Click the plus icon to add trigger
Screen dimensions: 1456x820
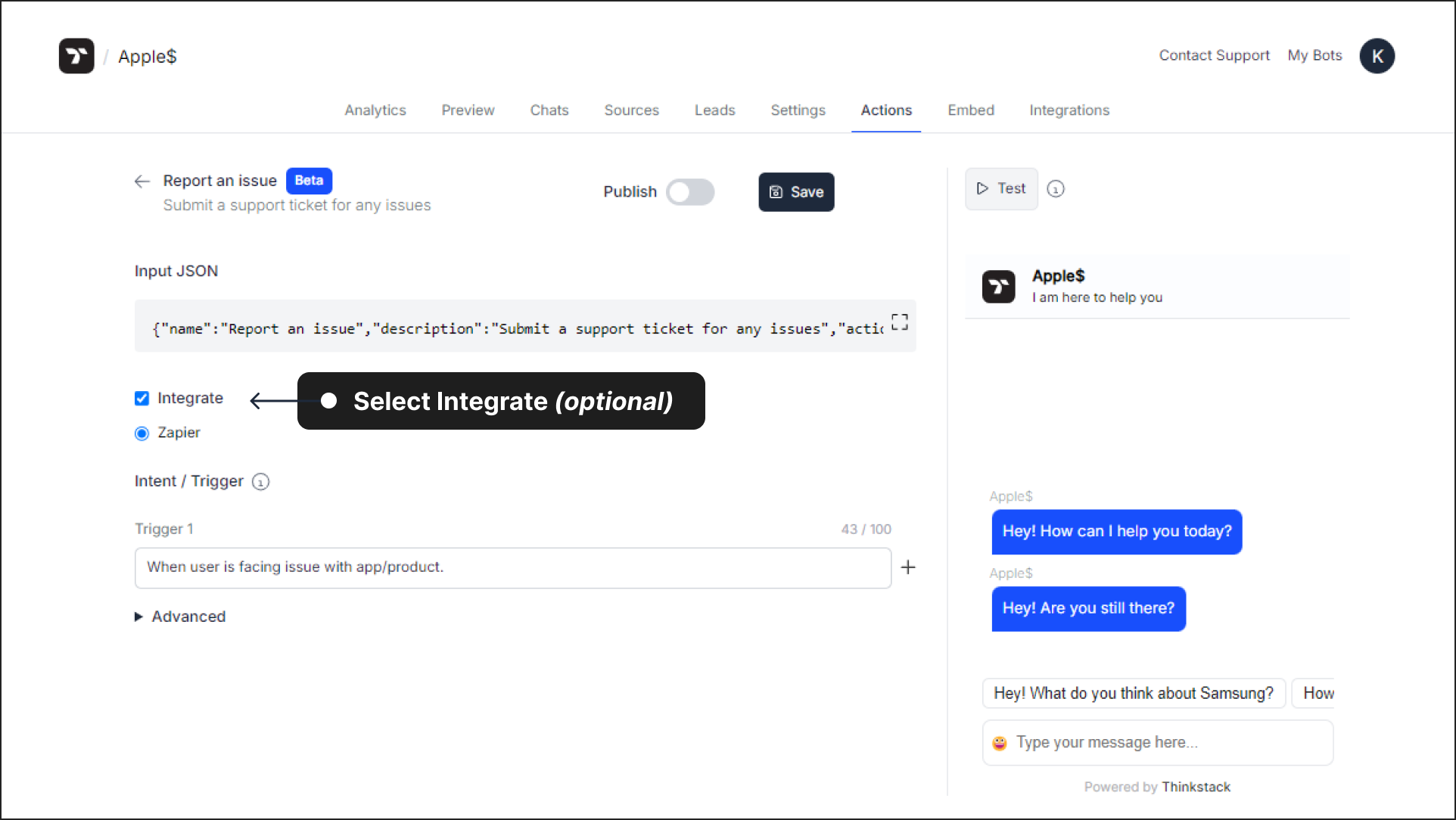(x=909, y=567)
